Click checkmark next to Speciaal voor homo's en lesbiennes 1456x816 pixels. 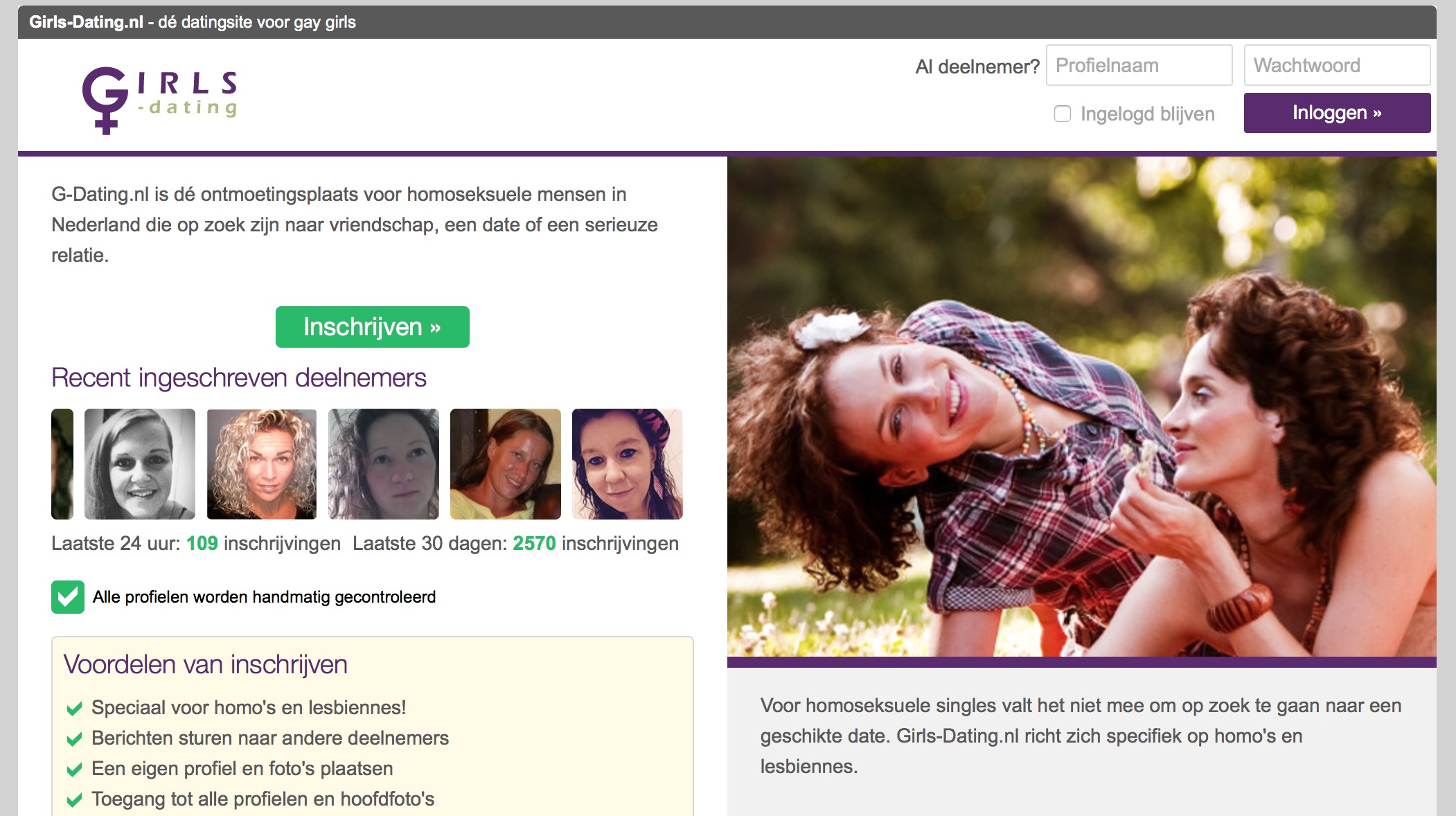click(x=74, y=709)
